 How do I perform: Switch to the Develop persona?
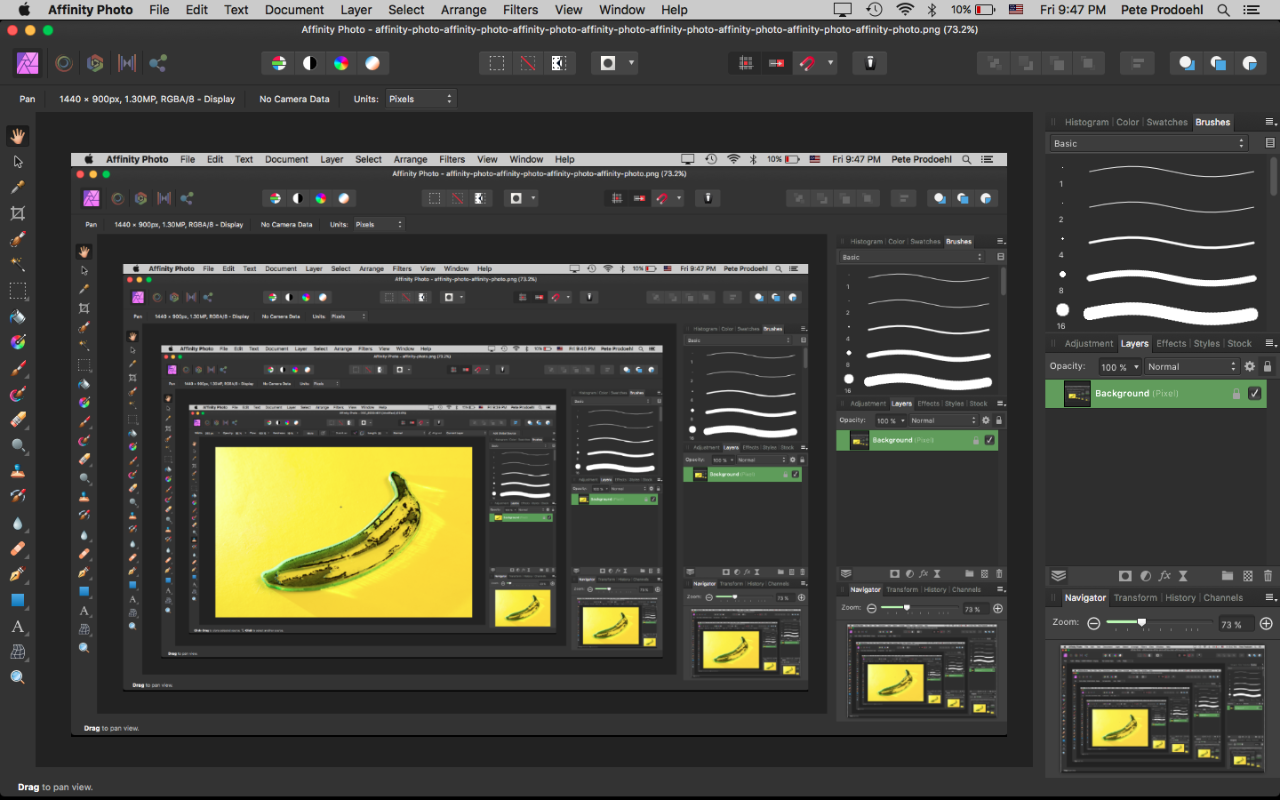click(x=95, y=63)
